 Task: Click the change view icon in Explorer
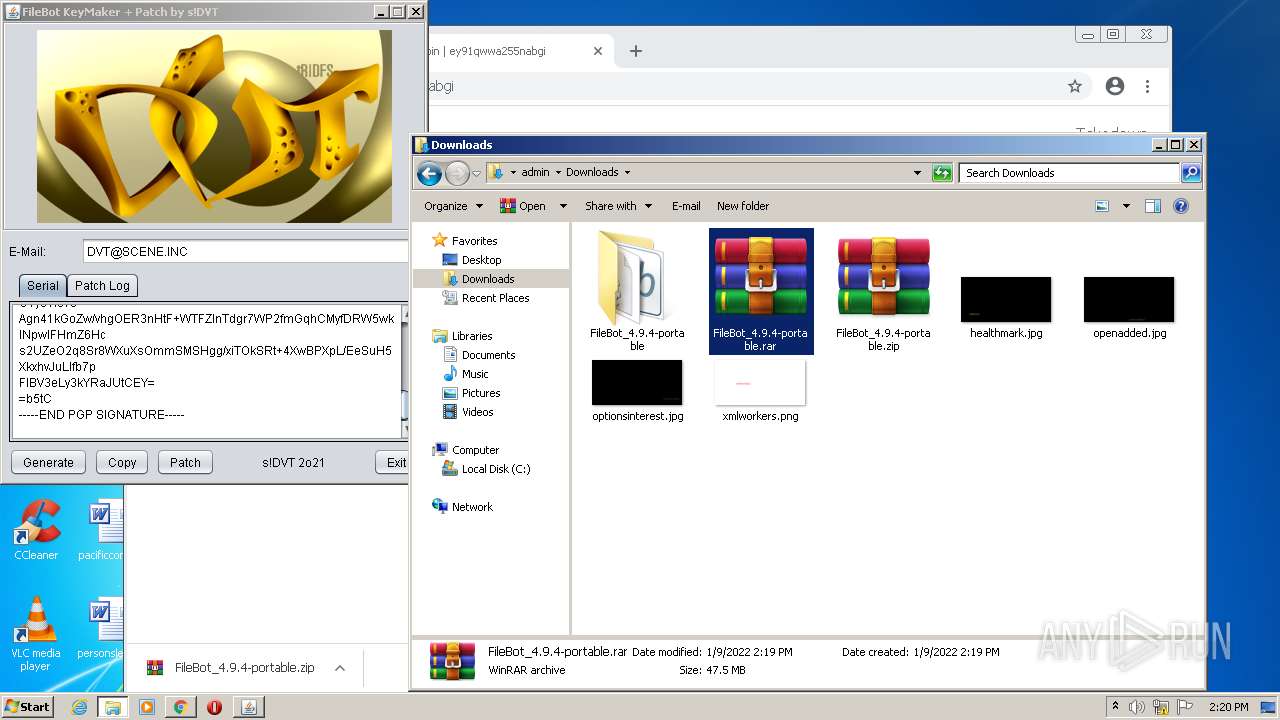coord(1102,206)
